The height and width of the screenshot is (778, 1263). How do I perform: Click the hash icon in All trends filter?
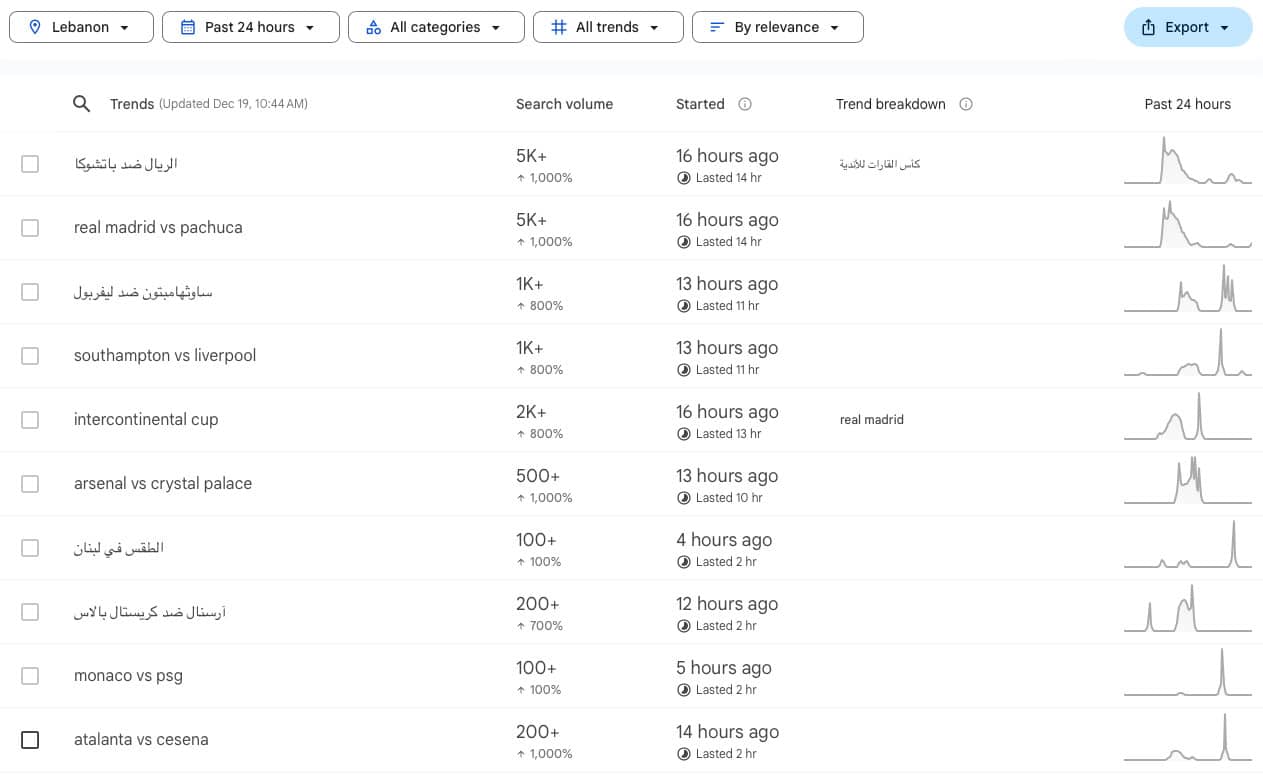pyautogui.click(x=558, y=27)
